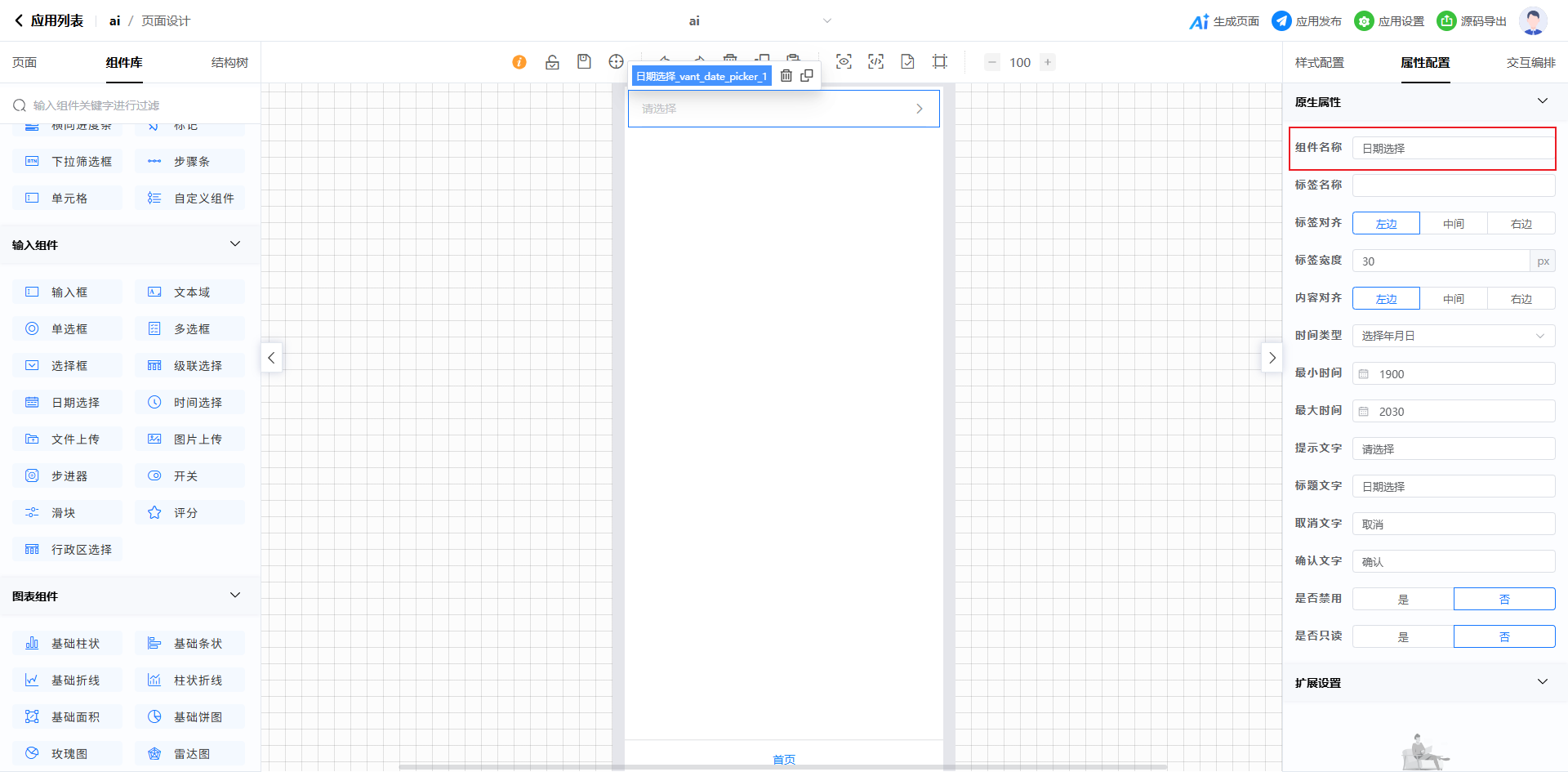Open the 样式配置 tab
The width and height of the screenshot is (1568, 772).
coord(1319,63)
